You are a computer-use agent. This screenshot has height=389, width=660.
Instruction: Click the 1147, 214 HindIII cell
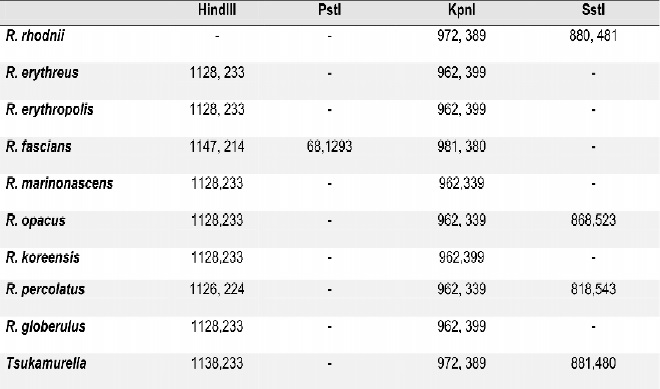coord(217,147)
